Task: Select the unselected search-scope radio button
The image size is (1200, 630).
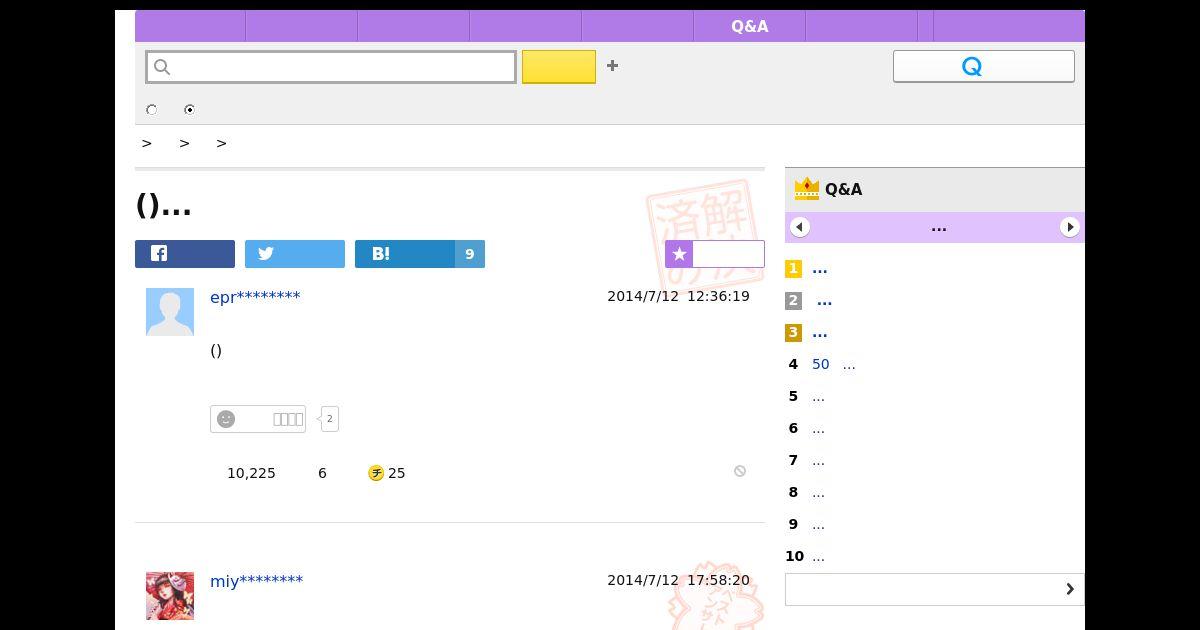Action: click(x=152, y=110)
